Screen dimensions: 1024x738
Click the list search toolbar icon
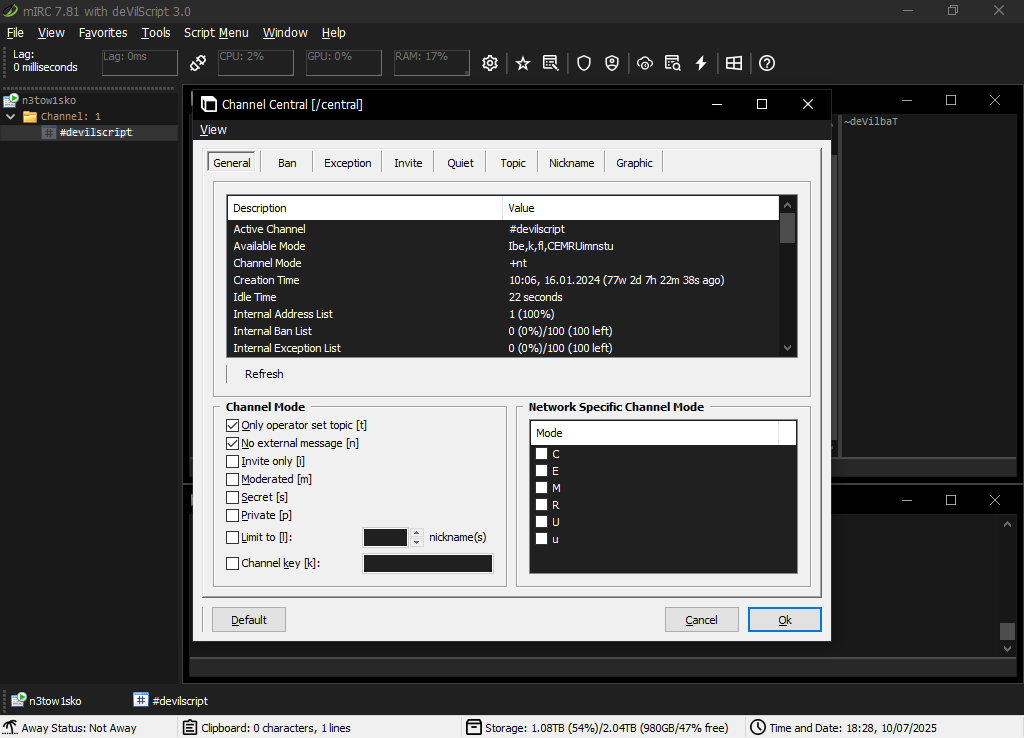(673, 63)
